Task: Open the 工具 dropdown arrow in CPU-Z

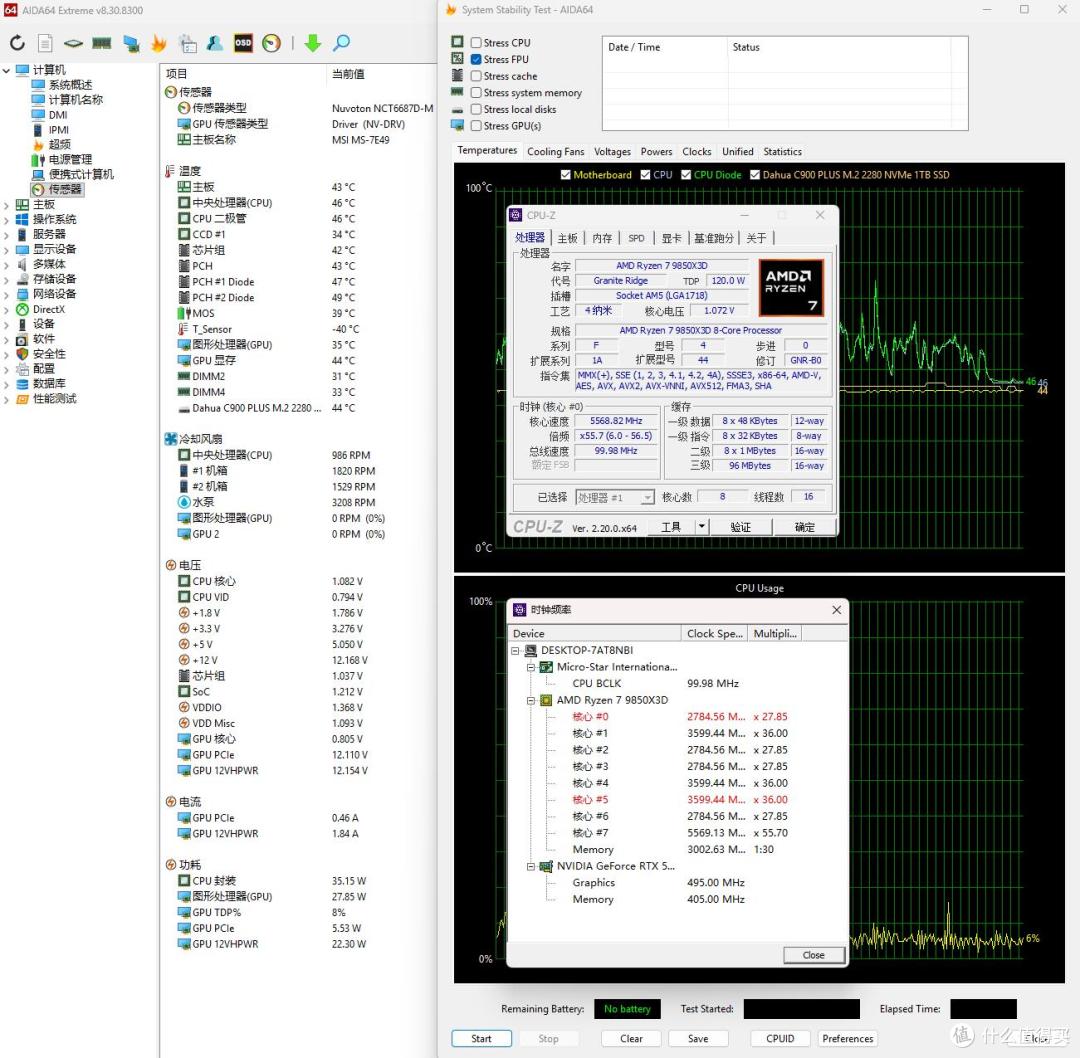Action: pyautogui.click(x=701, y=527)
